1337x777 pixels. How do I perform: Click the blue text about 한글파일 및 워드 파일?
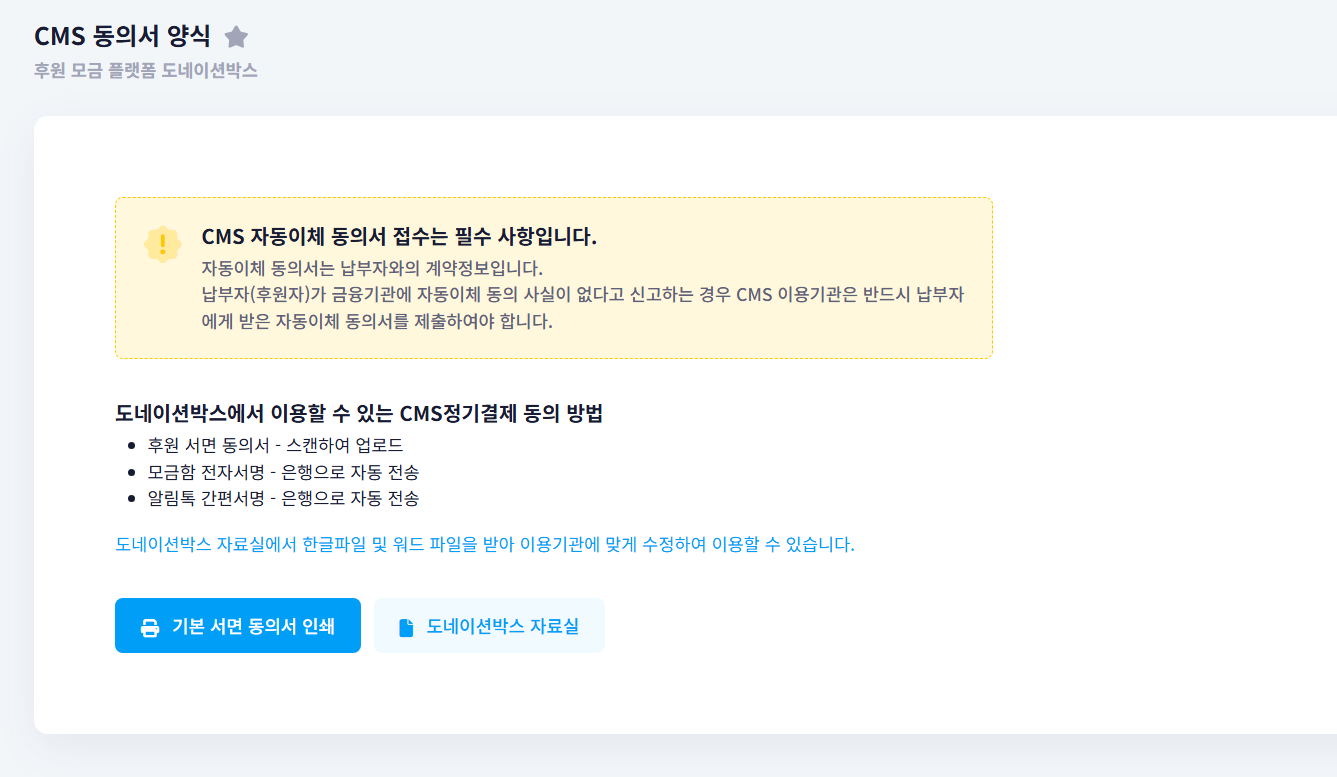(x=485, y=545)
